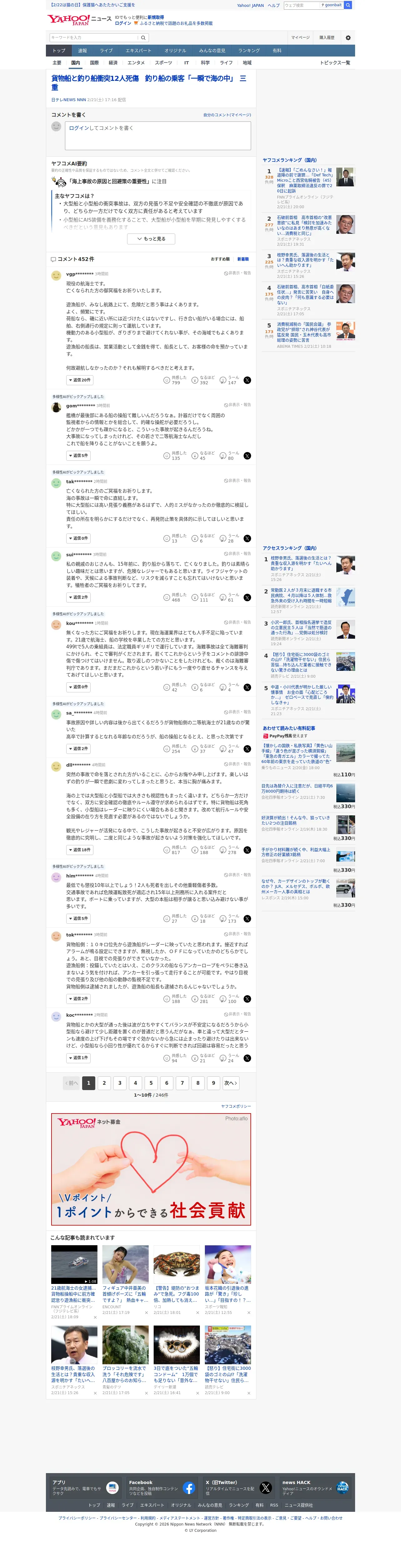
Task: Click なるほど icon on tak comment
Action: 195,539
